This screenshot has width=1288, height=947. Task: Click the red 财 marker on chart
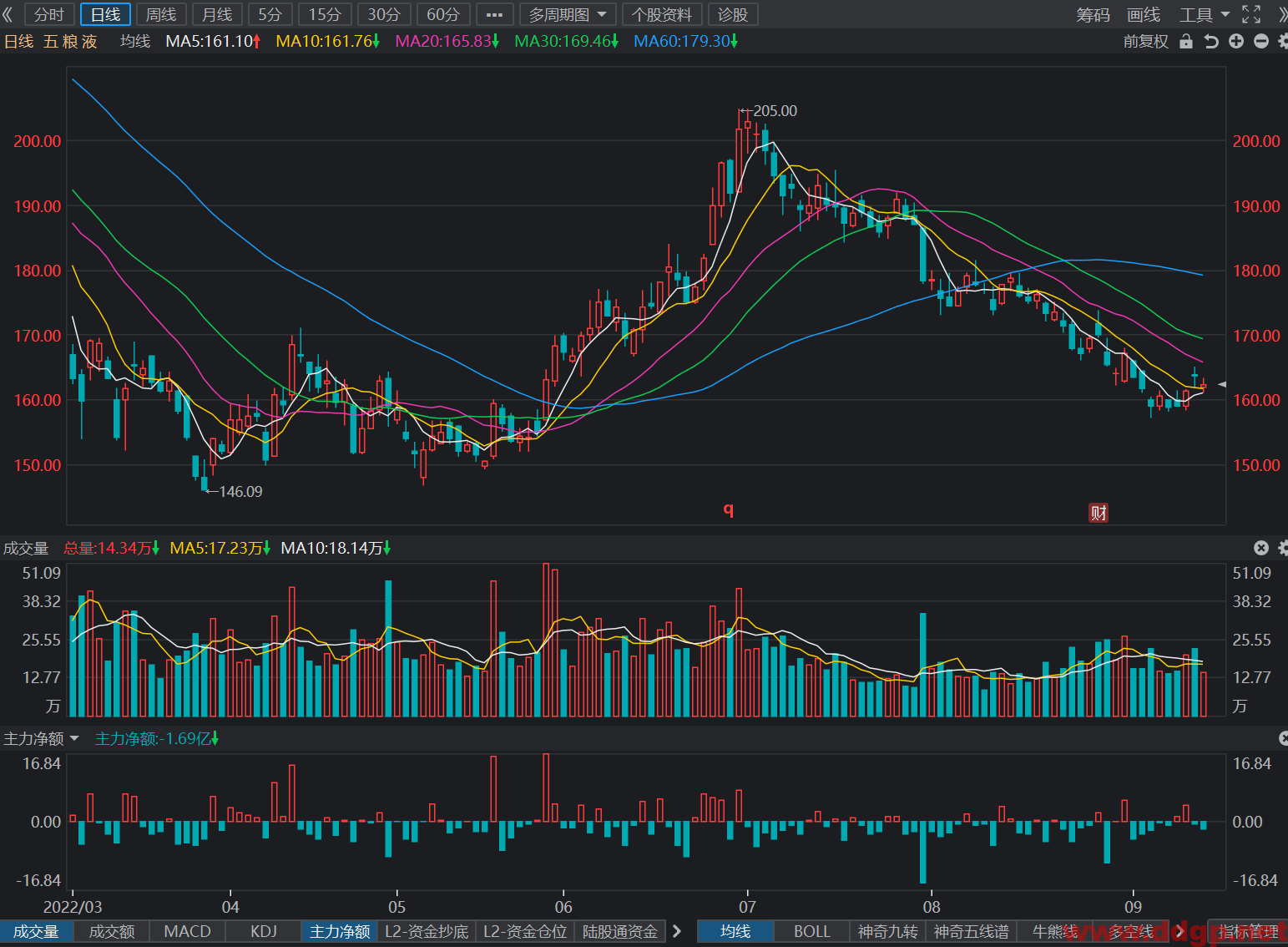pyautogui.click(x=1099, y=513)
